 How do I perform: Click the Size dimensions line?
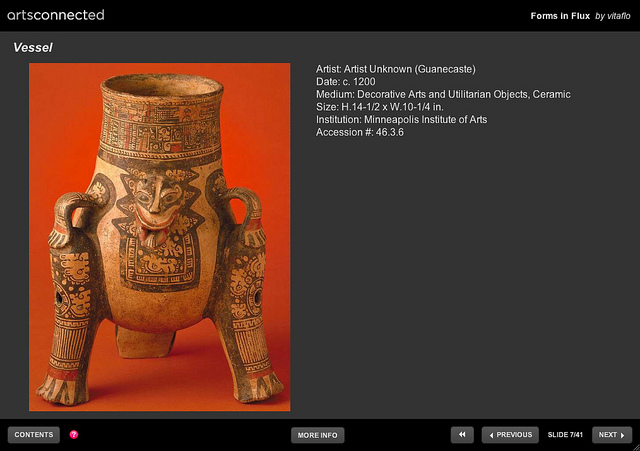coord(380,107)
